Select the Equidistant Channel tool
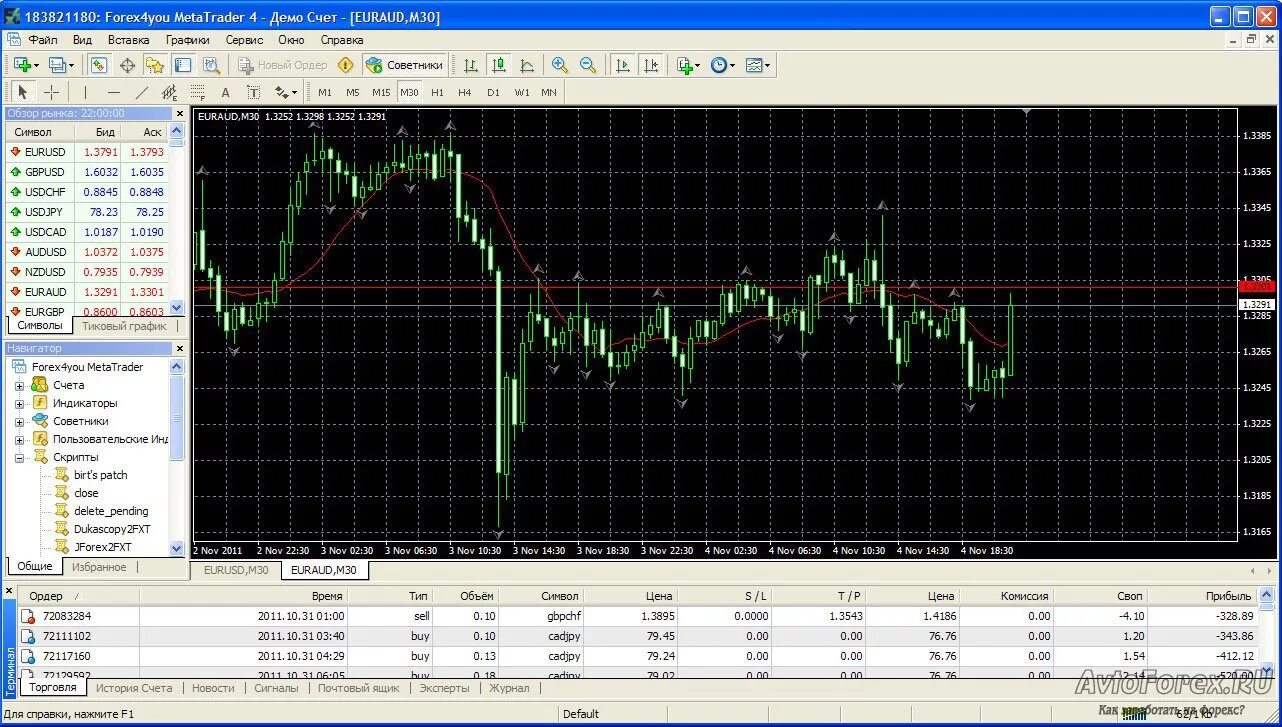Image resolution: width=1282 pixels, height=727 pixels. click(169, 92)
